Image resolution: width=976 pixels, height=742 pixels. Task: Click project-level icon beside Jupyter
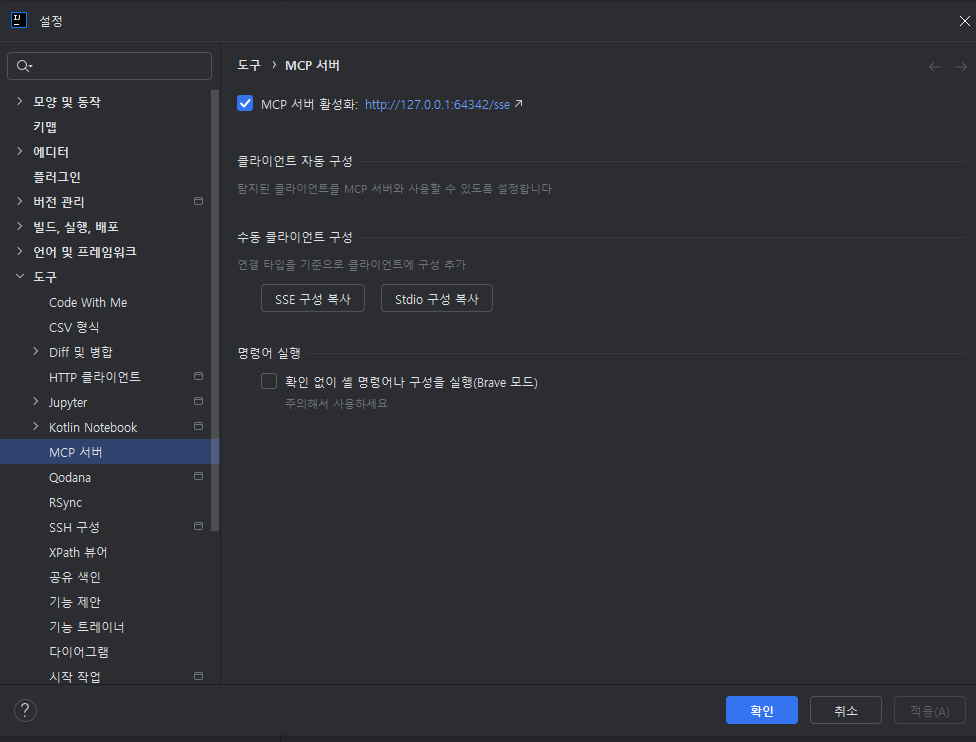tap(199, 401)
